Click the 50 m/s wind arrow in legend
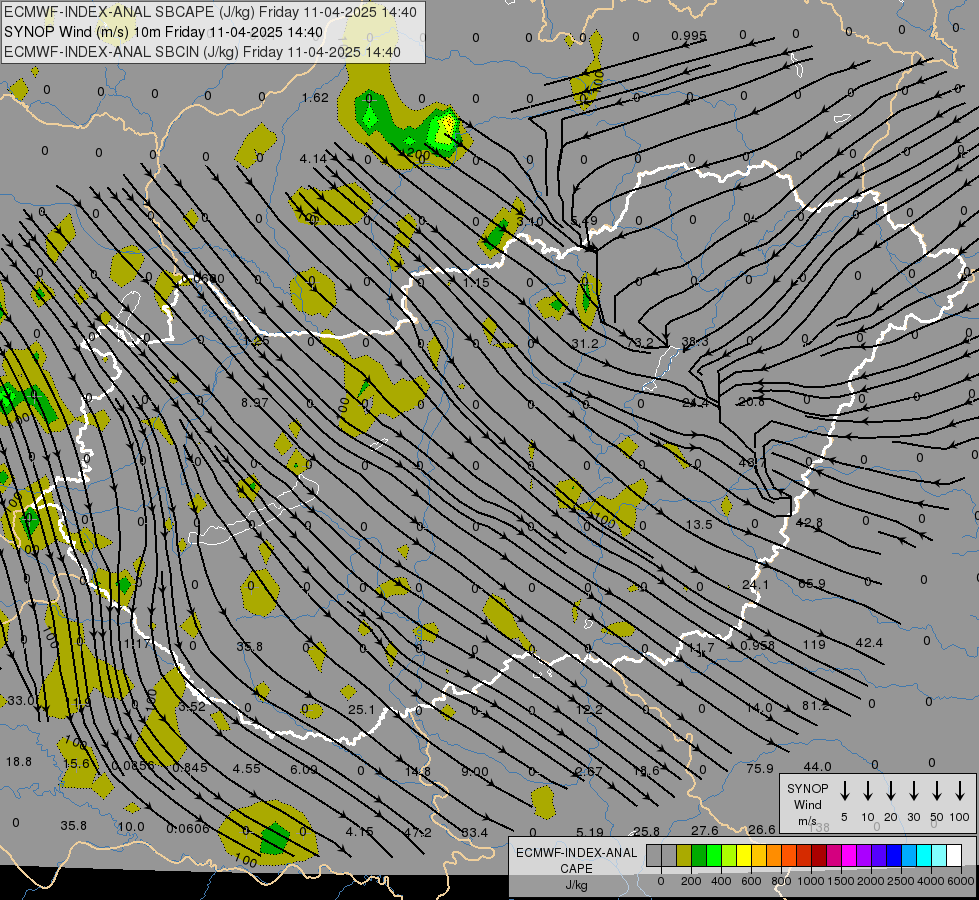The height and width of the screenshot is (900, 979). click(937, 791)
